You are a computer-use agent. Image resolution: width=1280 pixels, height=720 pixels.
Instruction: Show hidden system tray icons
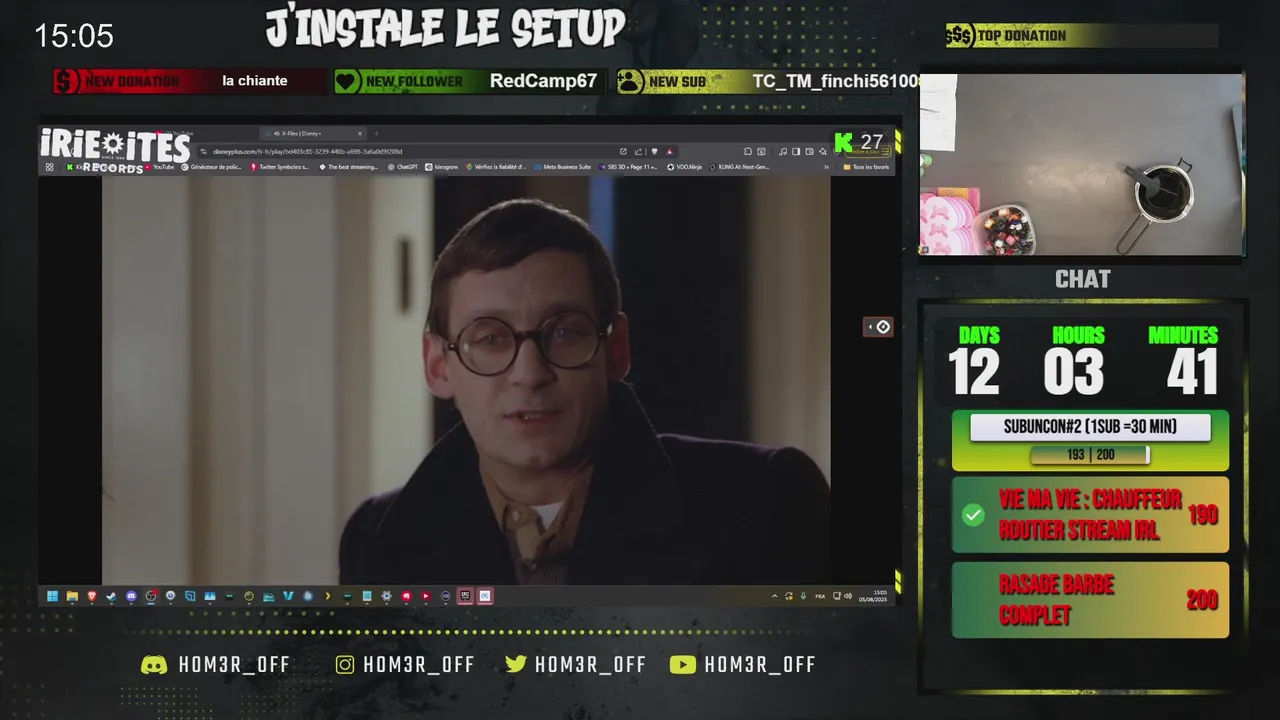coord(774,596)
